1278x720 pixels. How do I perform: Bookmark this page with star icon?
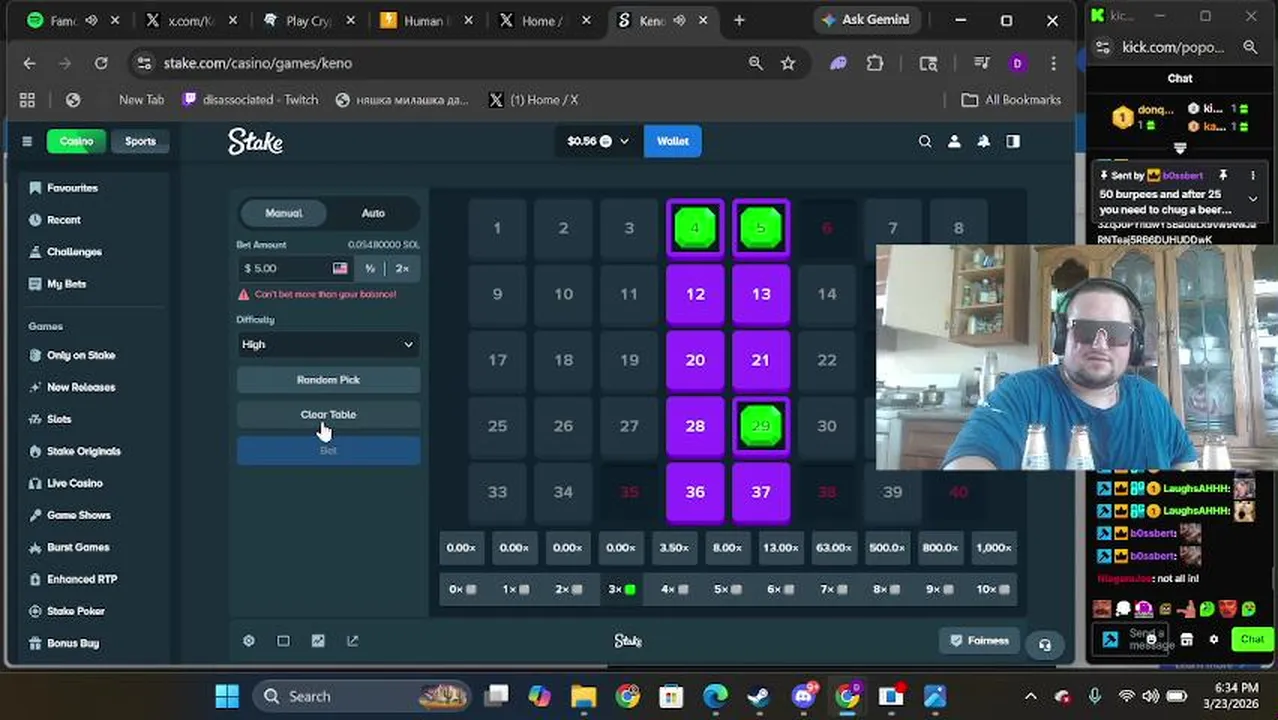point(788,63)
